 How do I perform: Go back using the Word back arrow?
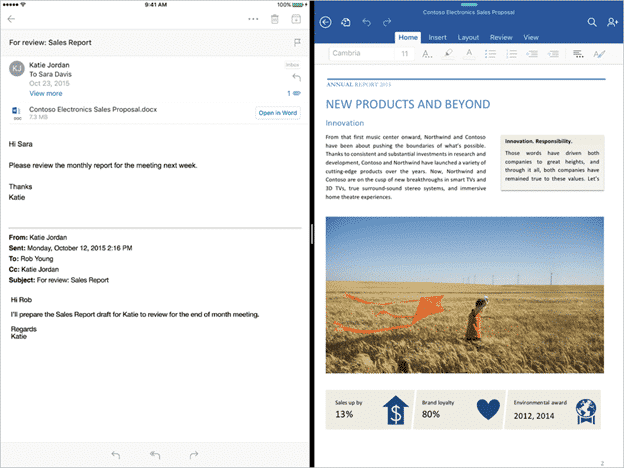325,21
